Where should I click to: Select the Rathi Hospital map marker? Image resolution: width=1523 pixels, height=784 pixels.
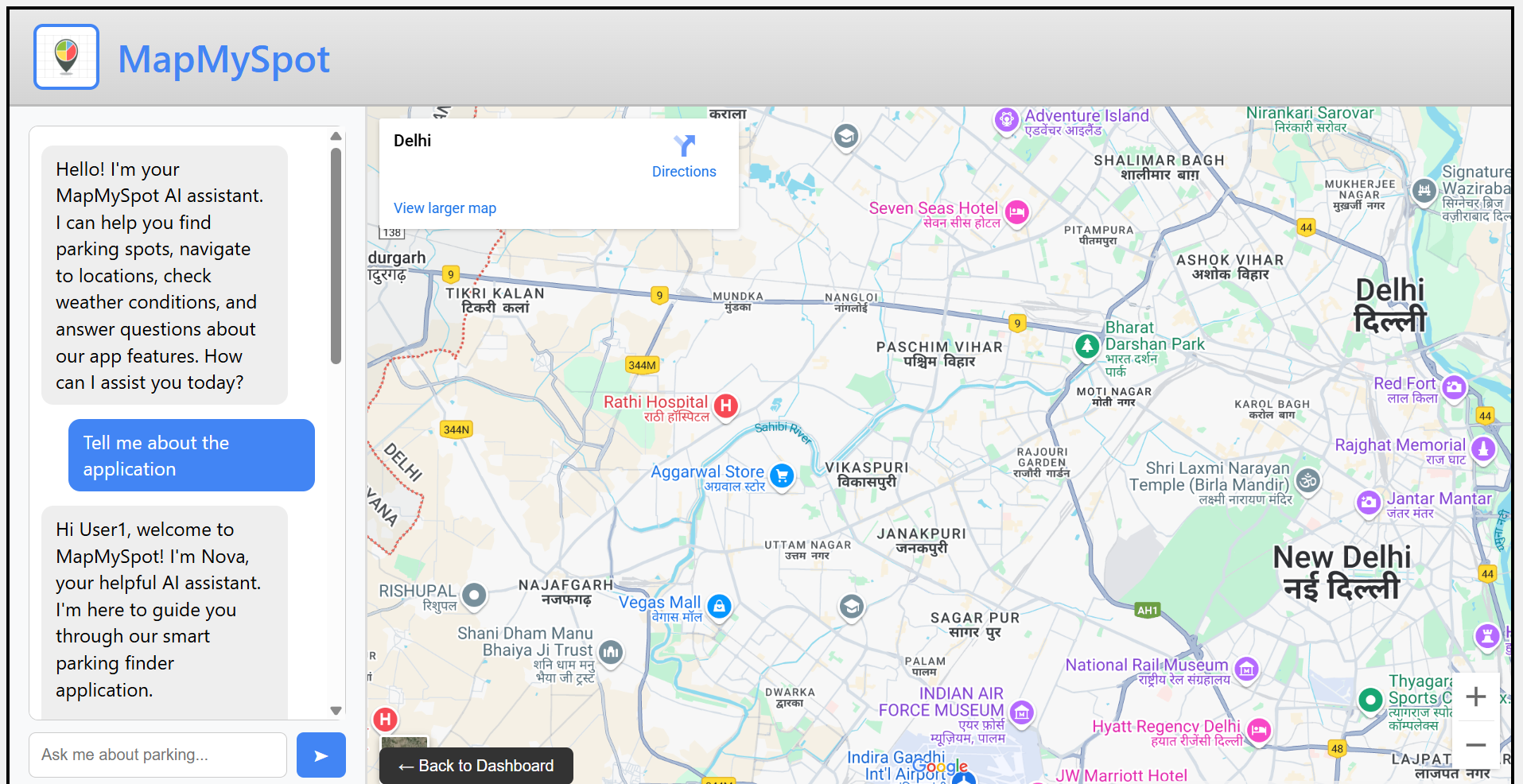[x=725, y=406]
